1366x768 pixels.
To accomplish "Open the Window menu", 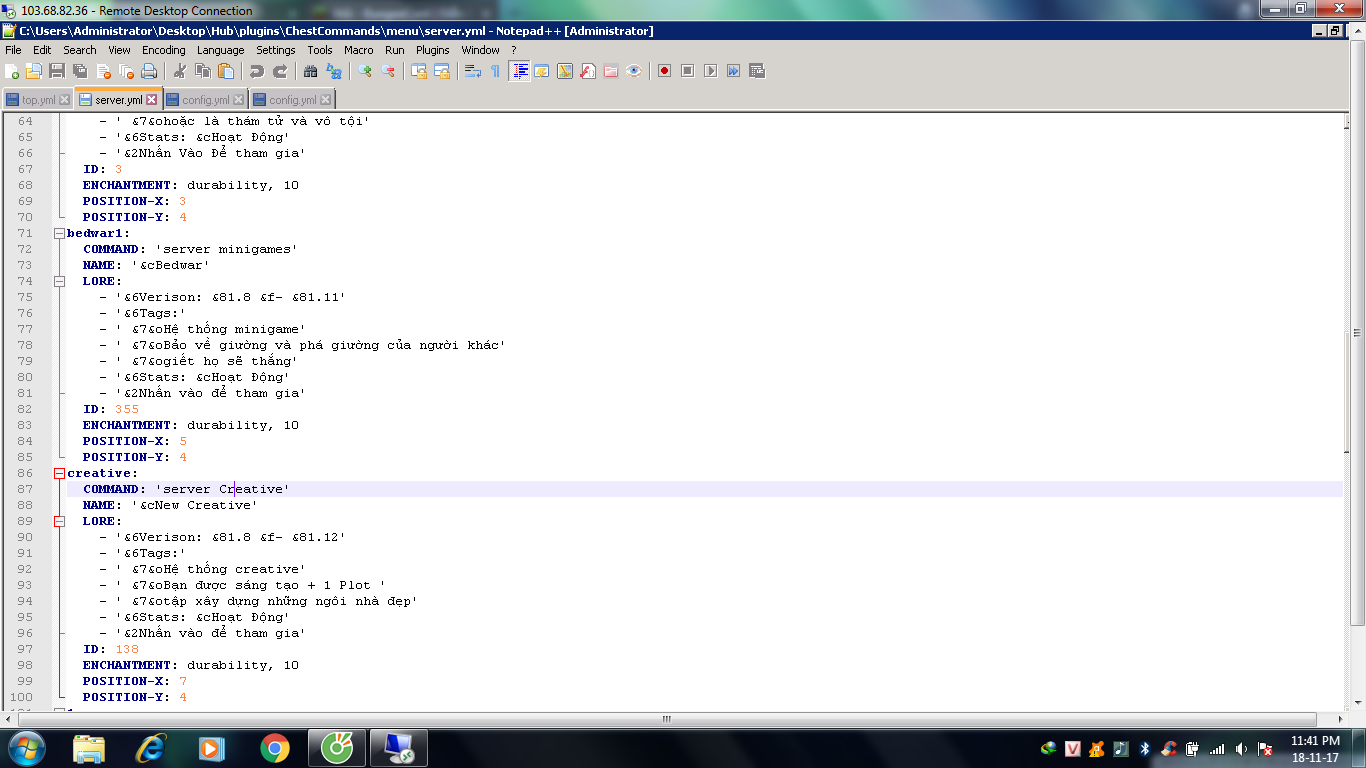I will tap(480, 50).
